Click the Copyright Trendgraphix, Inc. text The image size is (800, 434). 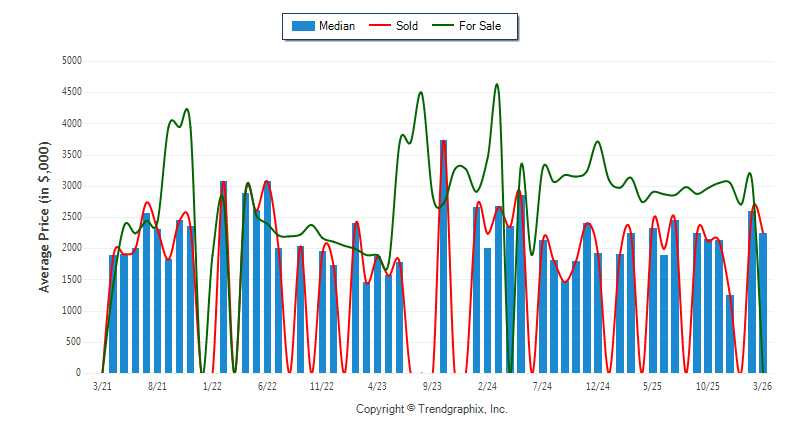click(x=431, y=409)
